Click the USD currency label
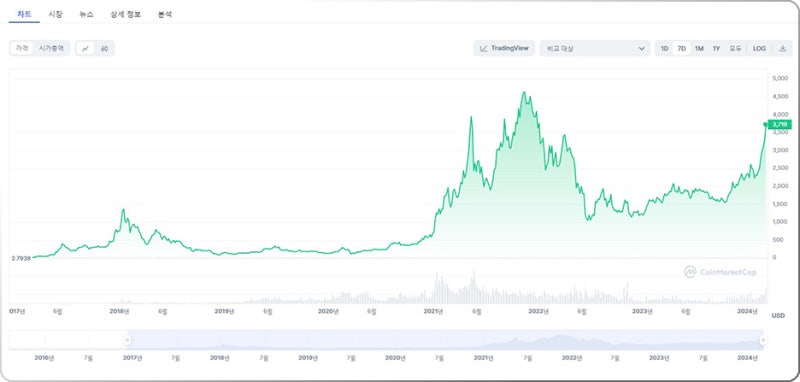The image size is (800, 382). tap(778, 316)
